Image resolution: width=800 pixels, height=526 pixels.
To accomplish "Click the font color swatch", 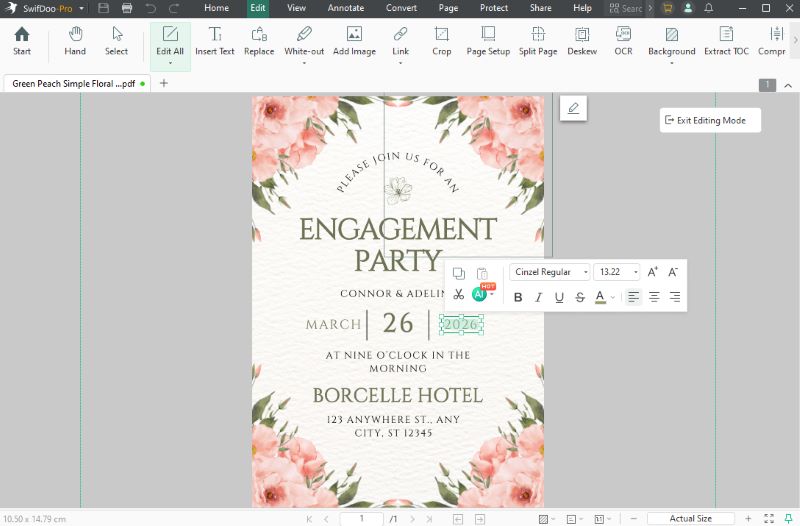I will tap(600, 297).
